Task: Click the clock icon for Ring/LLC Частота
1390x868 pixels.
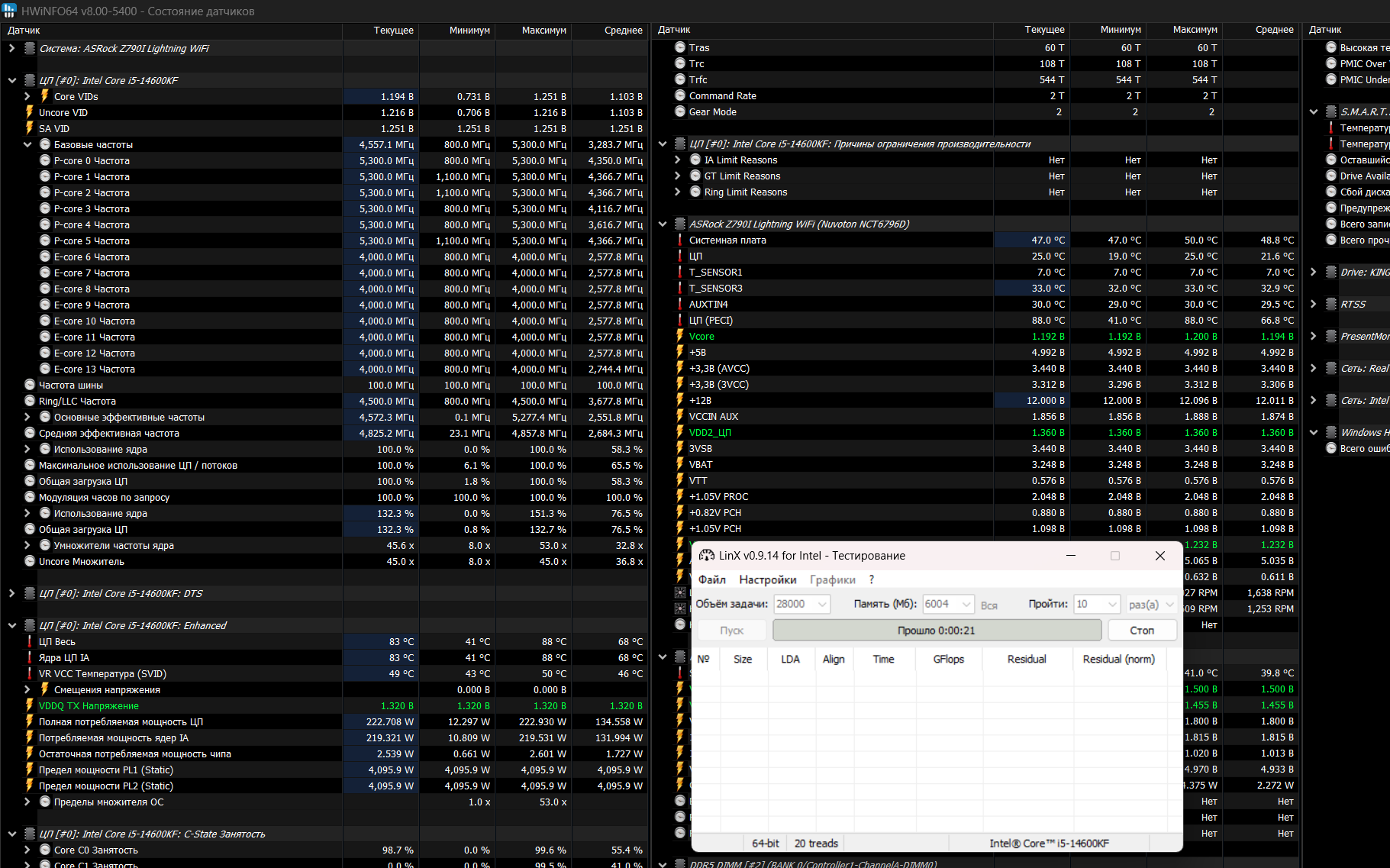Action: (30, 401)
